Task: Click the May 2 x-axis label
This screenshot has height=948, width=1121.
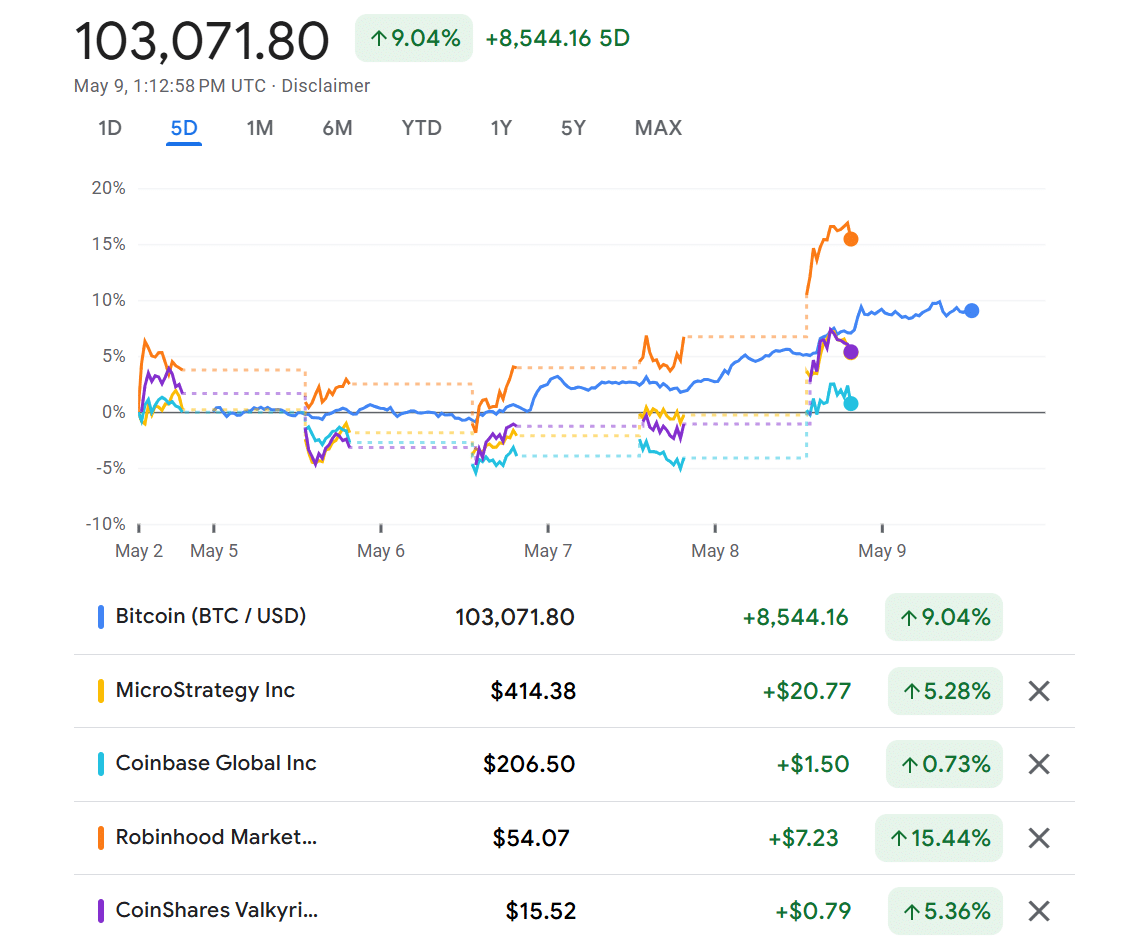Action: pyautogui.click(x=139, y=551)
